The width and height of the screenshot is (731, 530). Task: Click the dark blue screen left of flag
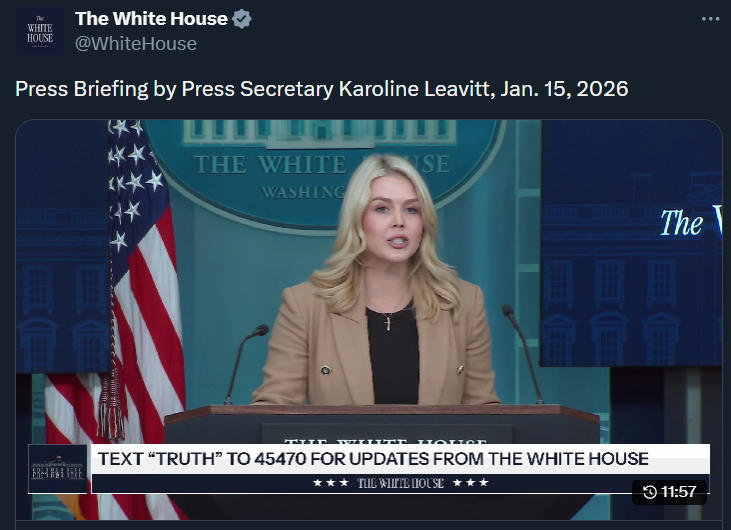[62, 247]
